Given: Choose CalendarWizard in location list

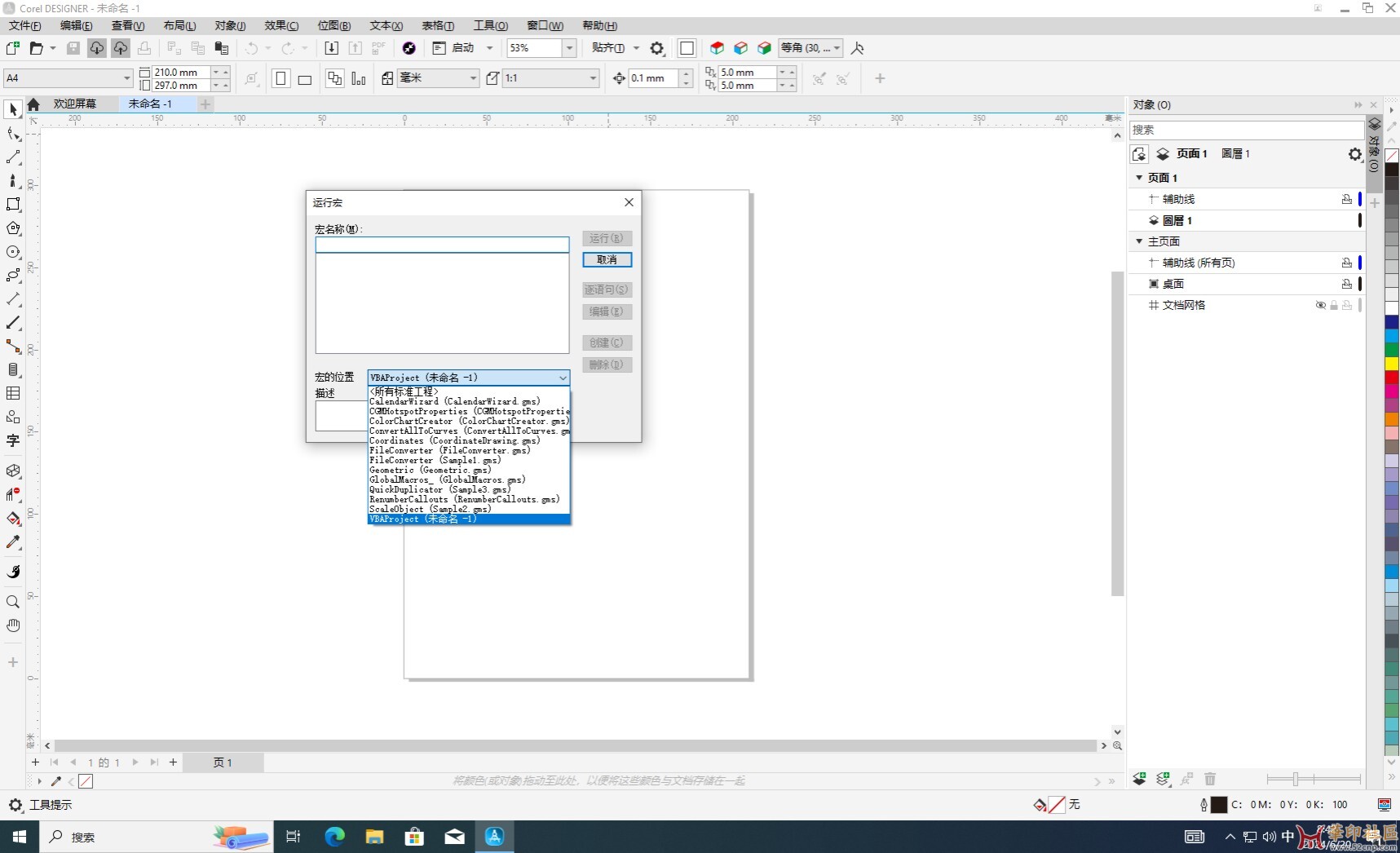Looking at the screenshot, I should [468, 401].
